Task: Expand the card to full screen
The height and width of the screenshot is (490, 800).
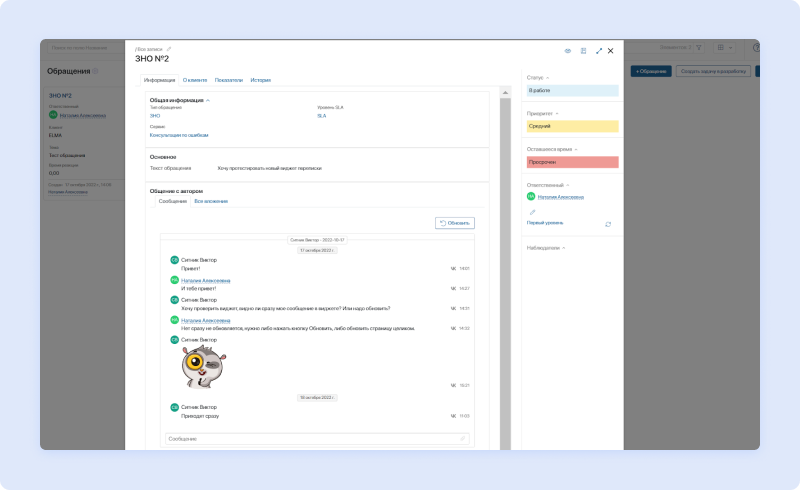Action: (x=598, y=50)
